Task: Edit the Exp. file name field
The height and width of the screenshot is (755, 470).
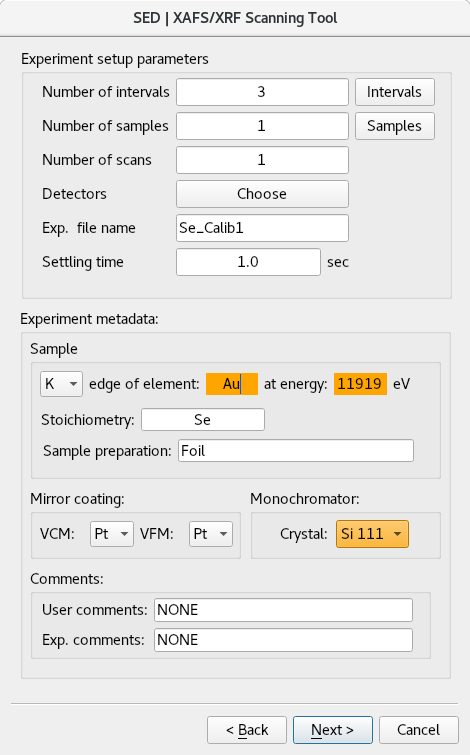Action: (262, 228)
